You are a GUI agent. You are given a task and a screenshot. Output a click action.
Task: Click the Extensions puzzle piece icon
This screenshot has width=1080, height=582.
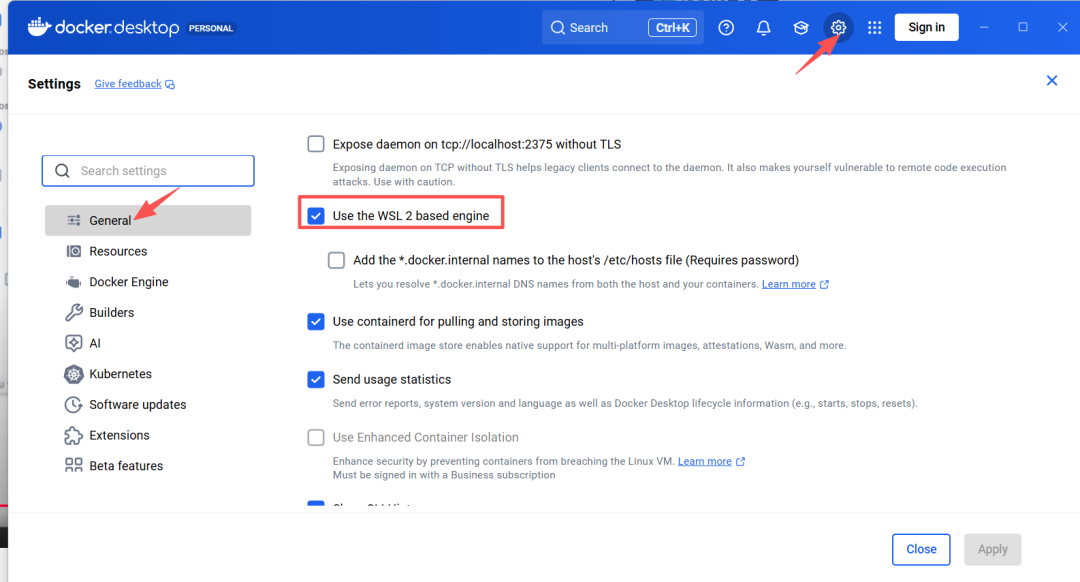pyautogui.click(x=74, y=435)
